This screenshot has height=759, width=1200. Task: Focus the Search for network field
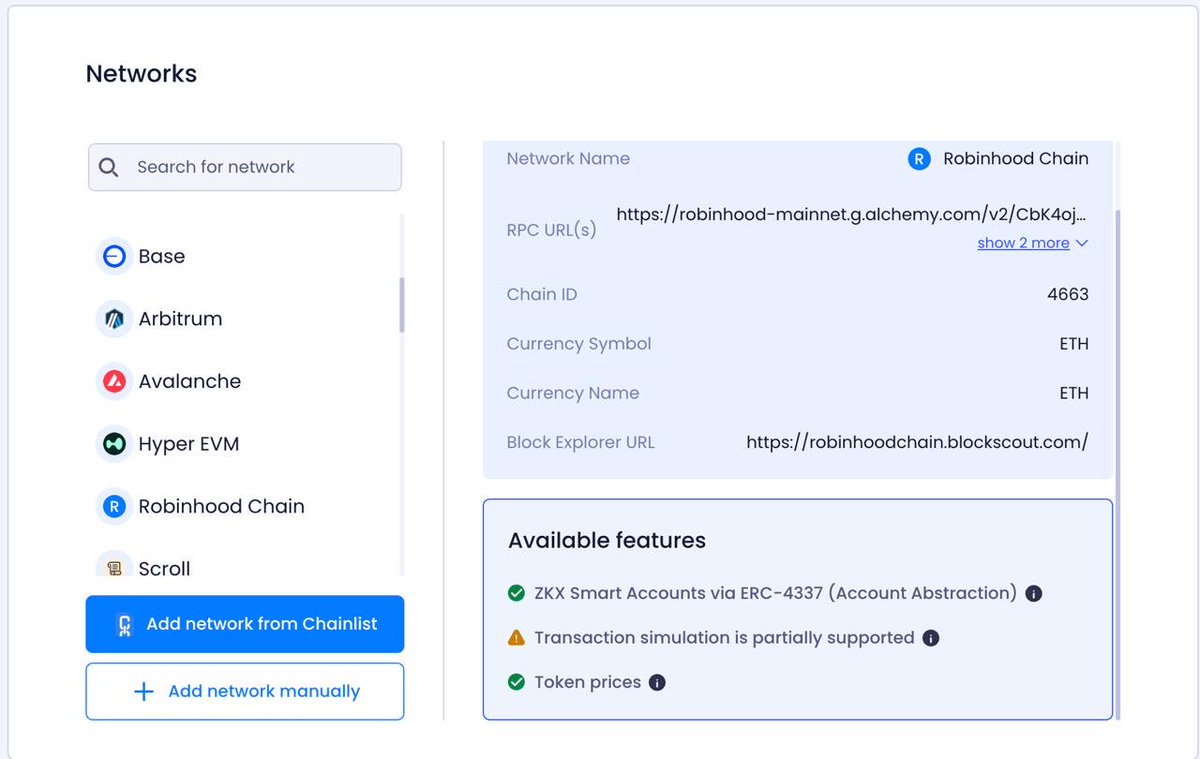pyautogui.click(x=245, y=167)
